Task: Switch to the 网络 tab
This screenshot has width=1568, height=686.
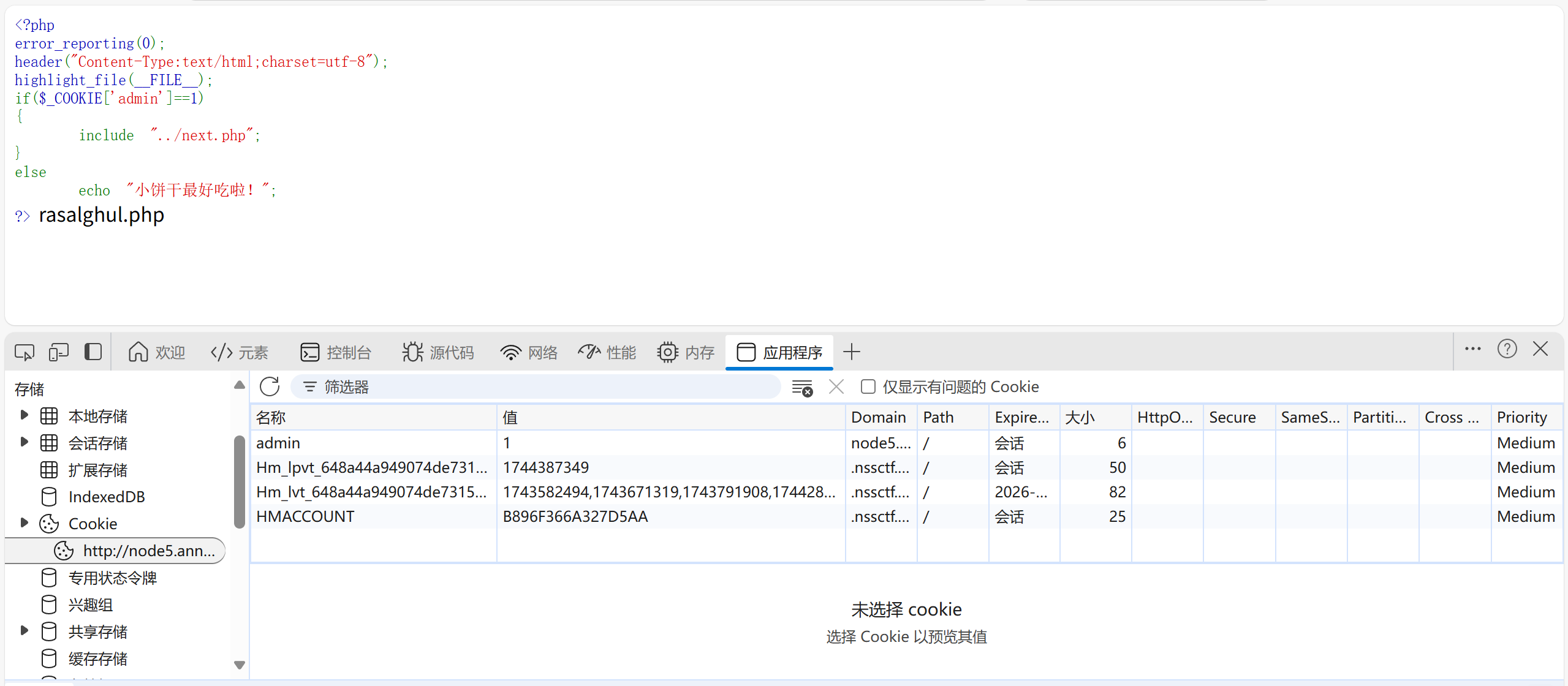Action: 529,352
